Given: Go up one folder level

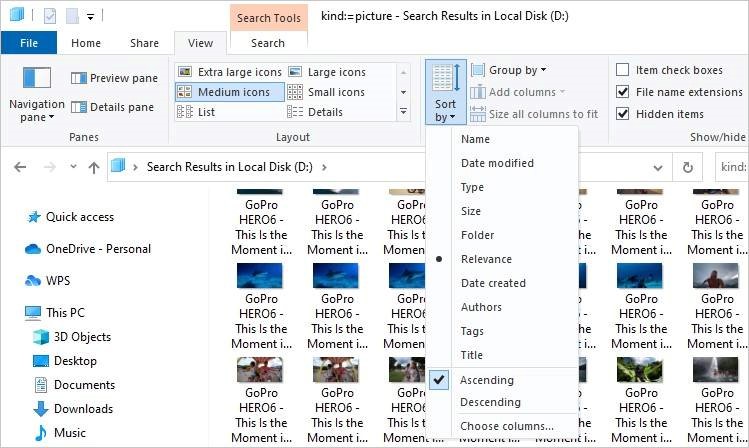Looking at the screenshot, I should pos(94,167).
